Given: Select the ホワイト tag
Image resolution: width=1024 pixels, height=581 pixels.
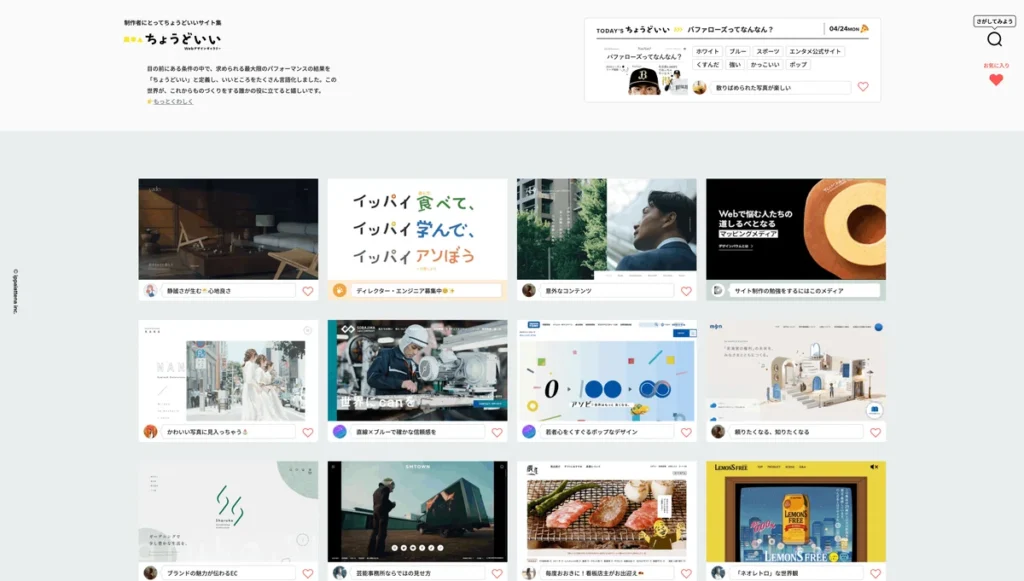Looking at the screenshot, I should pyautogui.click(x=707, y=52).
